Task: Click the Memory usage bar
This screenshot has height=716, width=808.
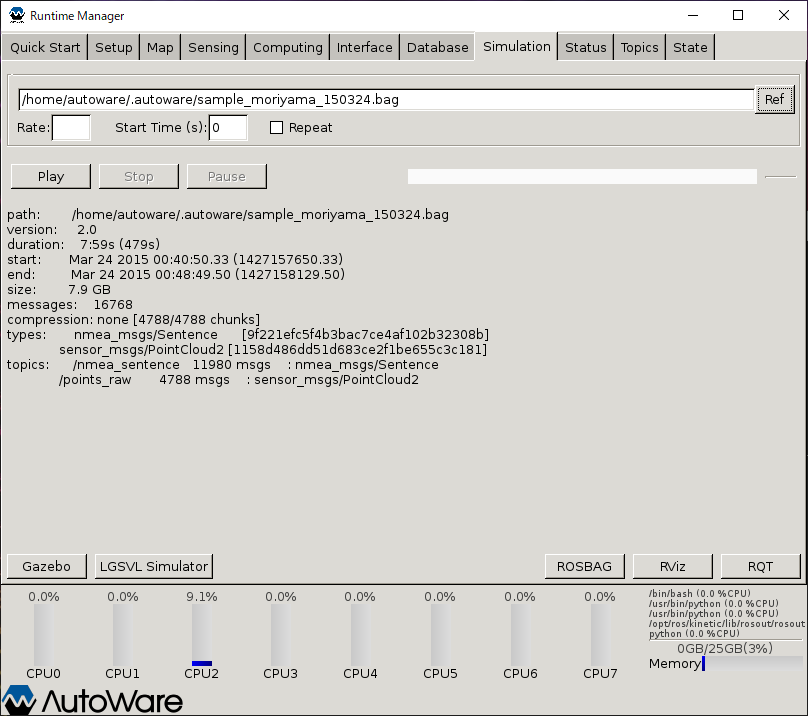Action: 752,663
